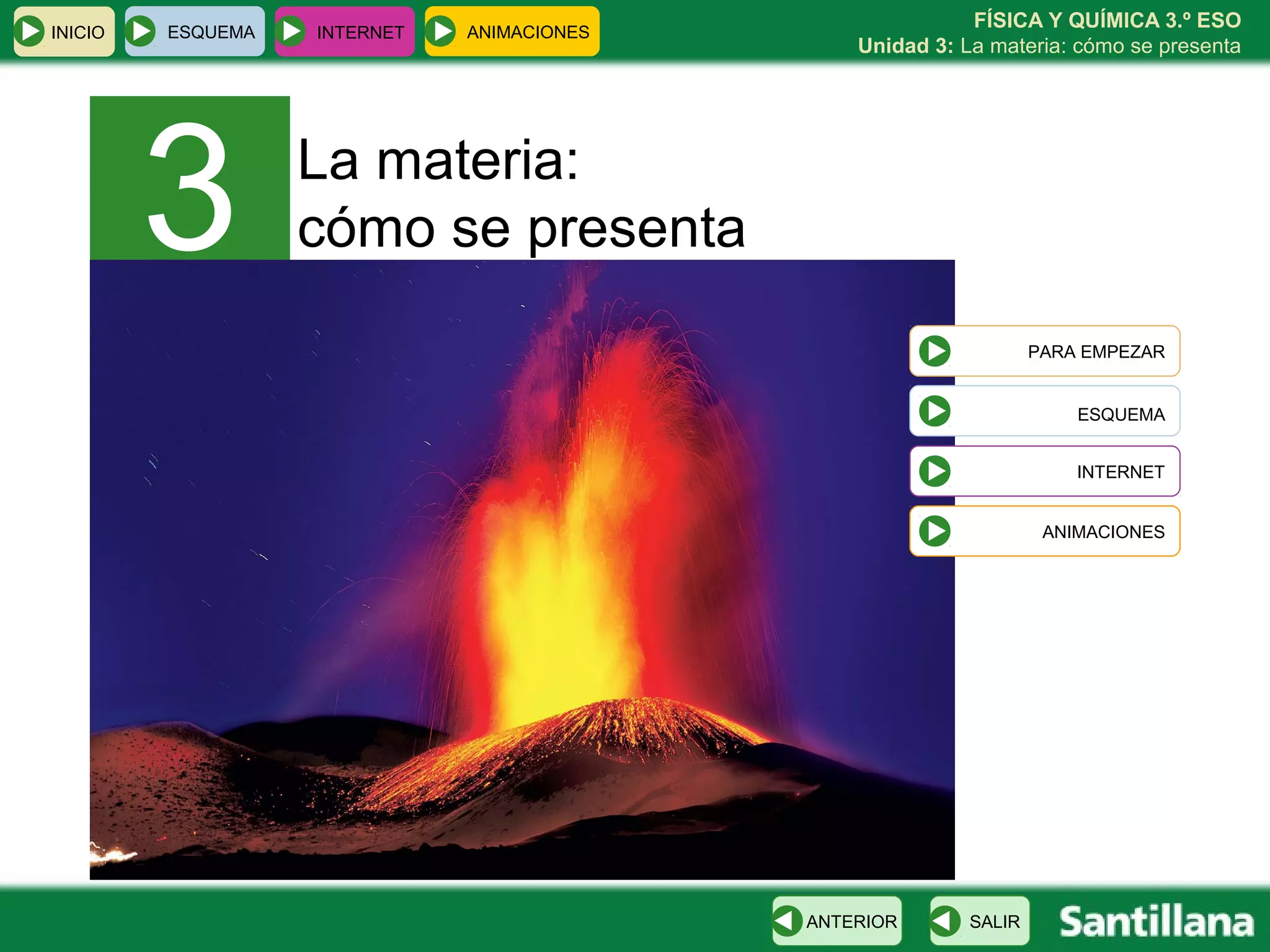Click the play icon beside INICIO
The image size is (1270, 952).
coord(29,32)
